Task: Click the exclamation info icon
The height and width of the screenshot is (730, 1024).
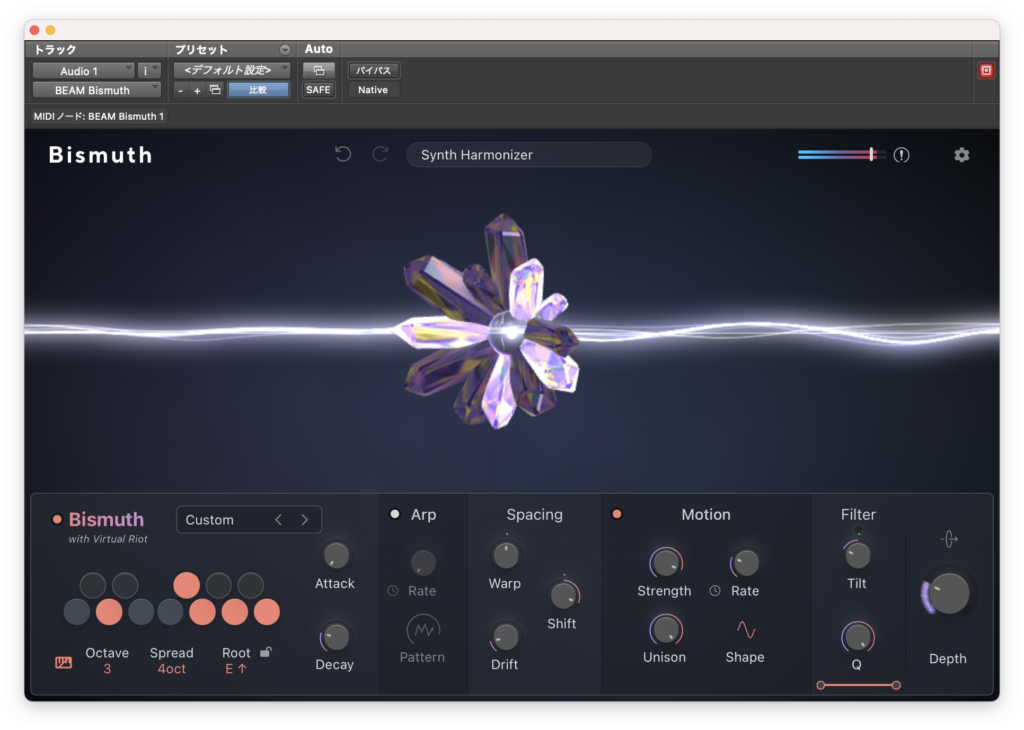Action: point(901,155)
